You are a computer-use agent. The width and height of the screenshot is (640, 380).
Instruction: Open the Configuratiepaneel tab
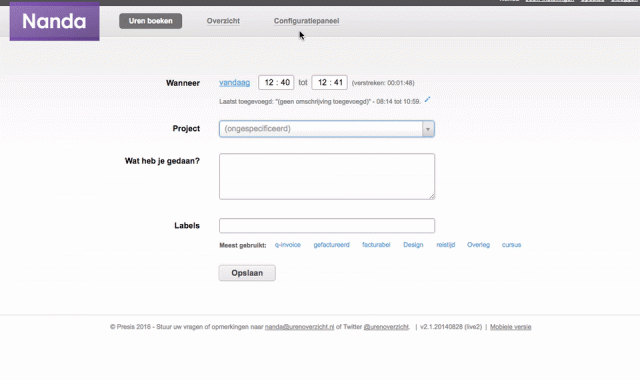(307, 21)
